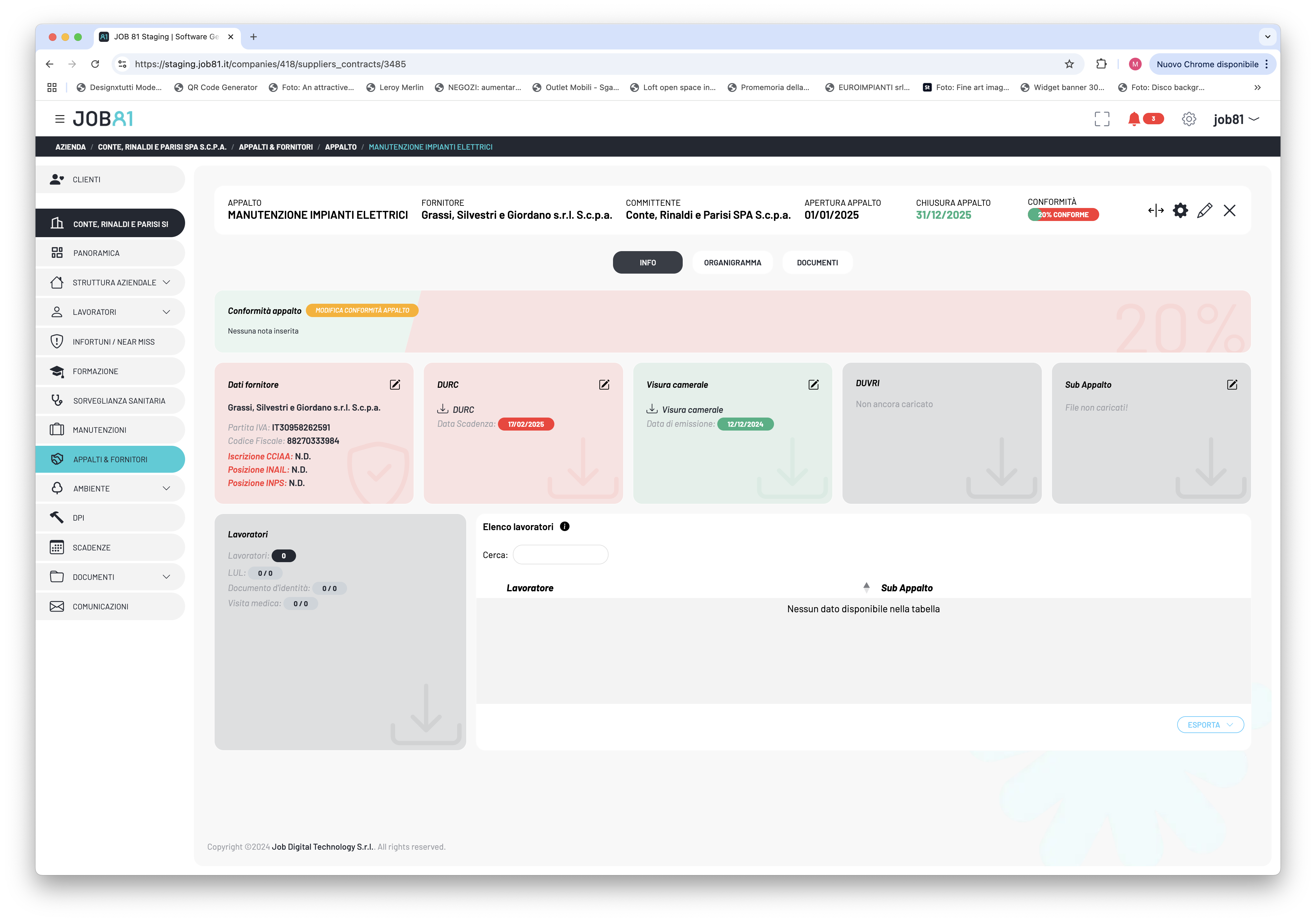Open the hamburger menu beside JOB81 logo
Screen dimensions: 1316x922
coord(60,119)
